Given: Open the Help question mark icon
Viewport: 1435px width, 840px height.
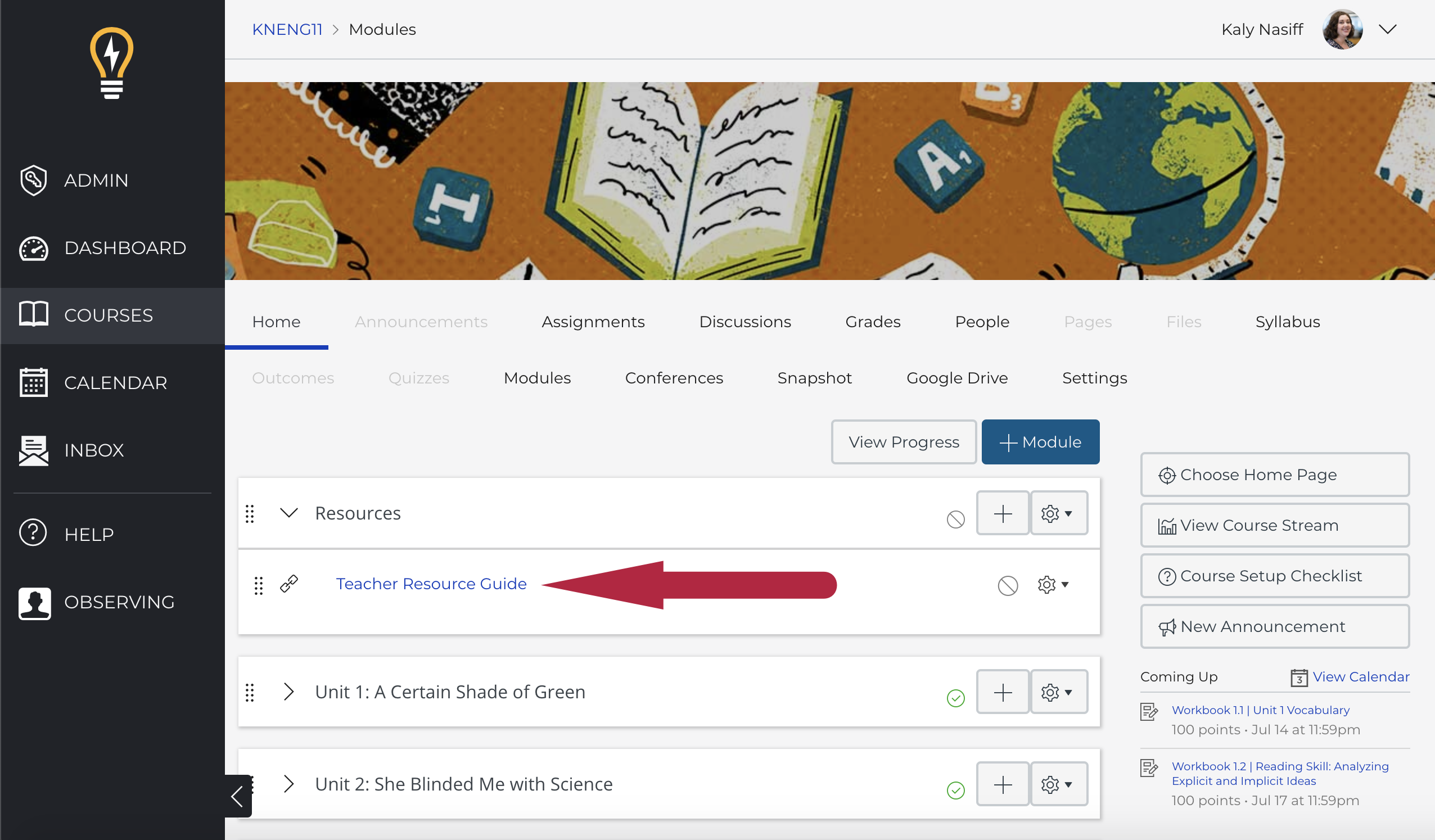Looking at the screenshot, I should click(x=34, y=533).
